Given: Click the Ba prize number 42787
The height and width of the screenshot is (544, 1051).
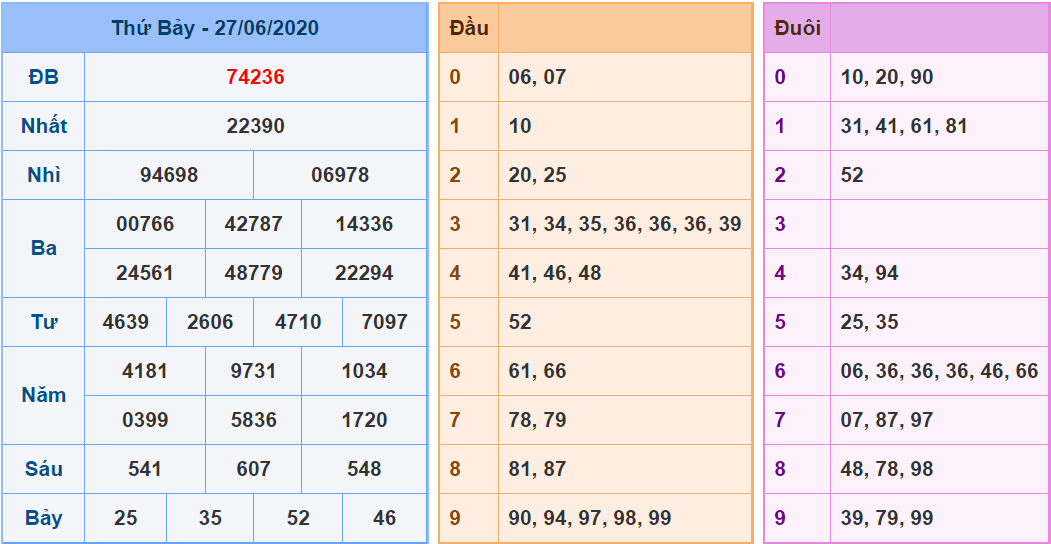Looking at the screenshot, I should pyautogui.click(x=254, y=224).
